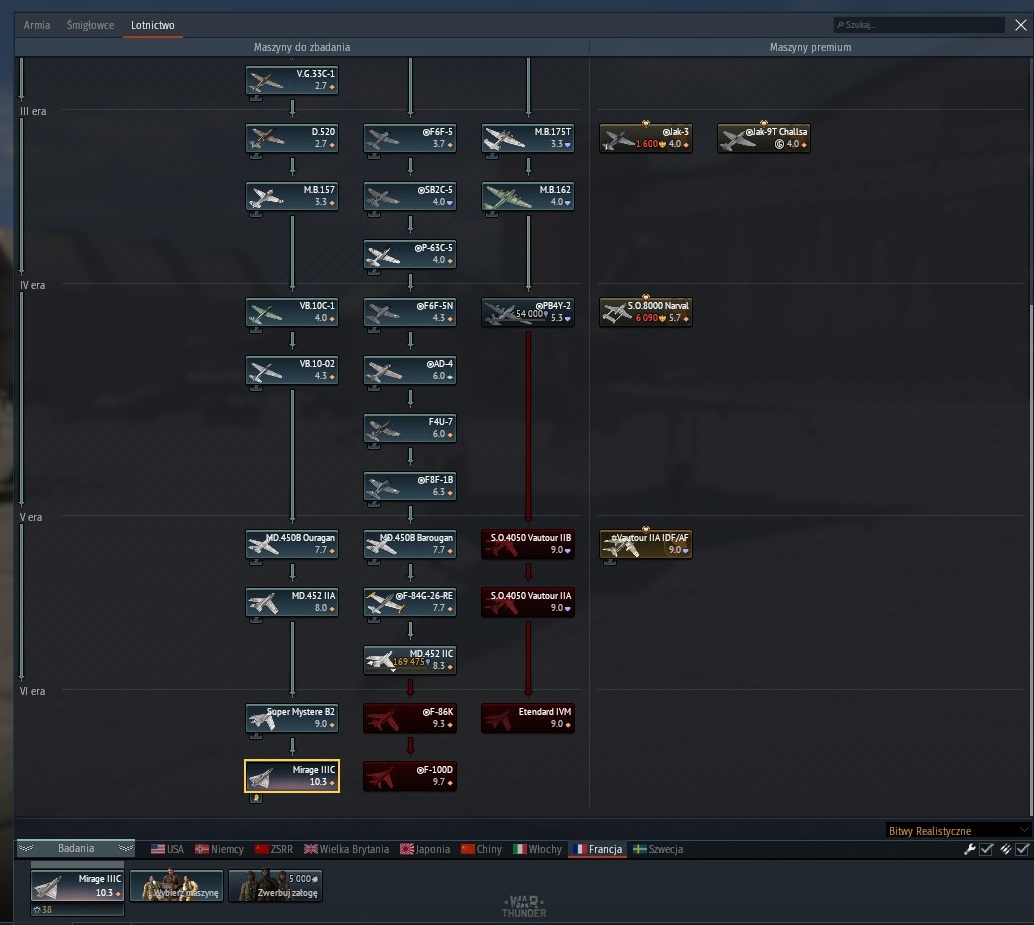Screen dimensions: 1034x925
Task: Choose the Vautour IIA IDF/AF premium plane
Action: (646, 544)
